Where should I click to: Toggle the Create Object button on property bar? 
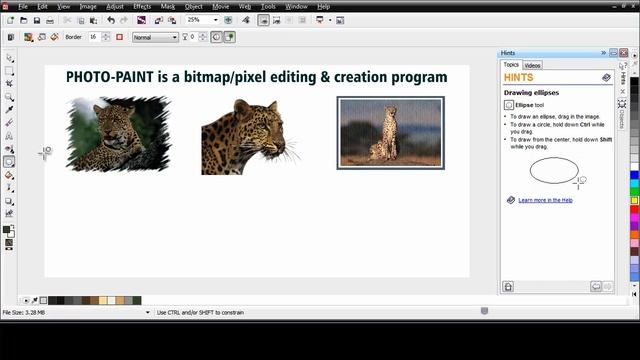[229, 37]
